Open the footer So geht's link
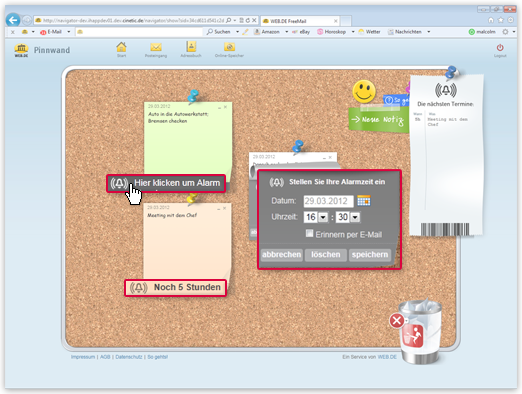Viewport: 522px width, 394px height. 157,357
